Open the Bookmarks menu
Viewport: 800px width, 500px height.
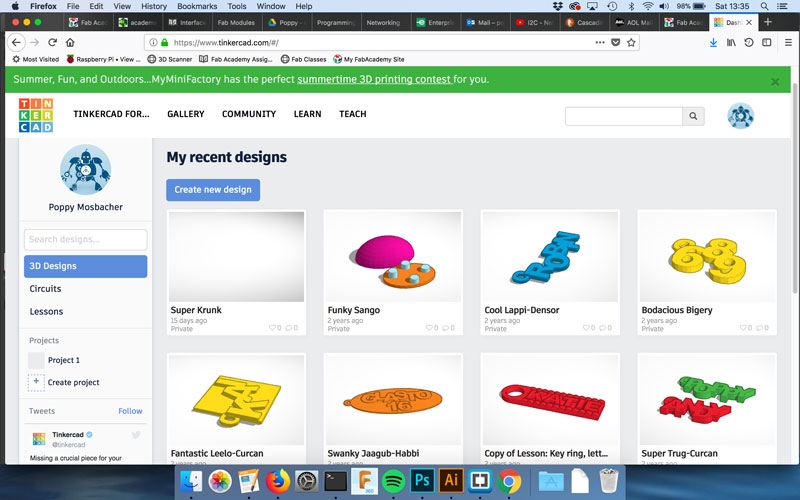(197, 6)
